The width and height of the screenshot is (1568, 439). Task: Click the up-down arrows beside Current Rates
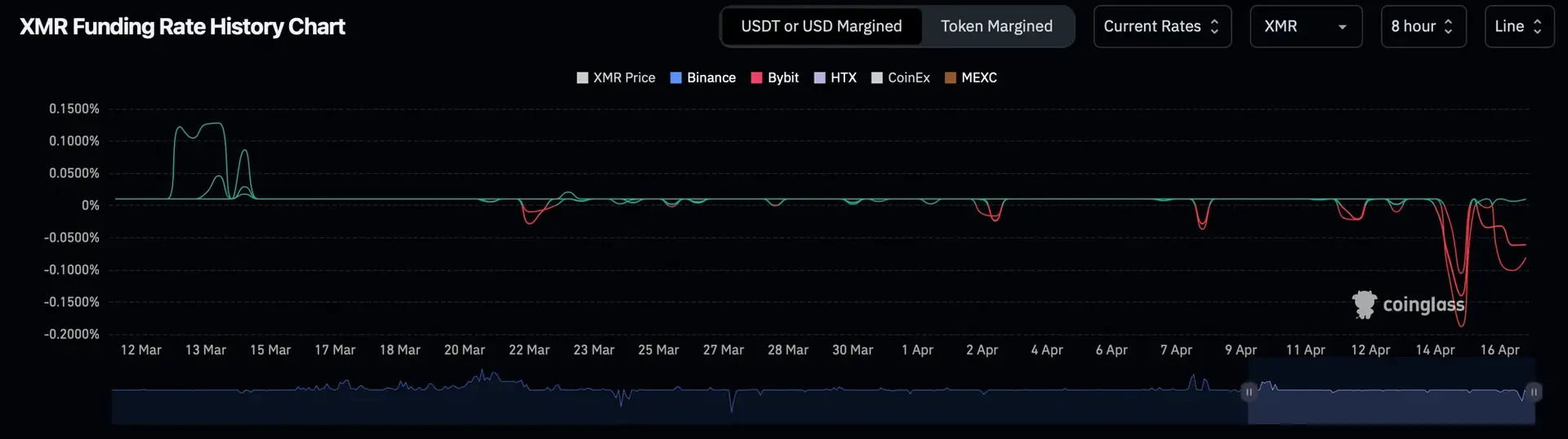point(1214,26)
